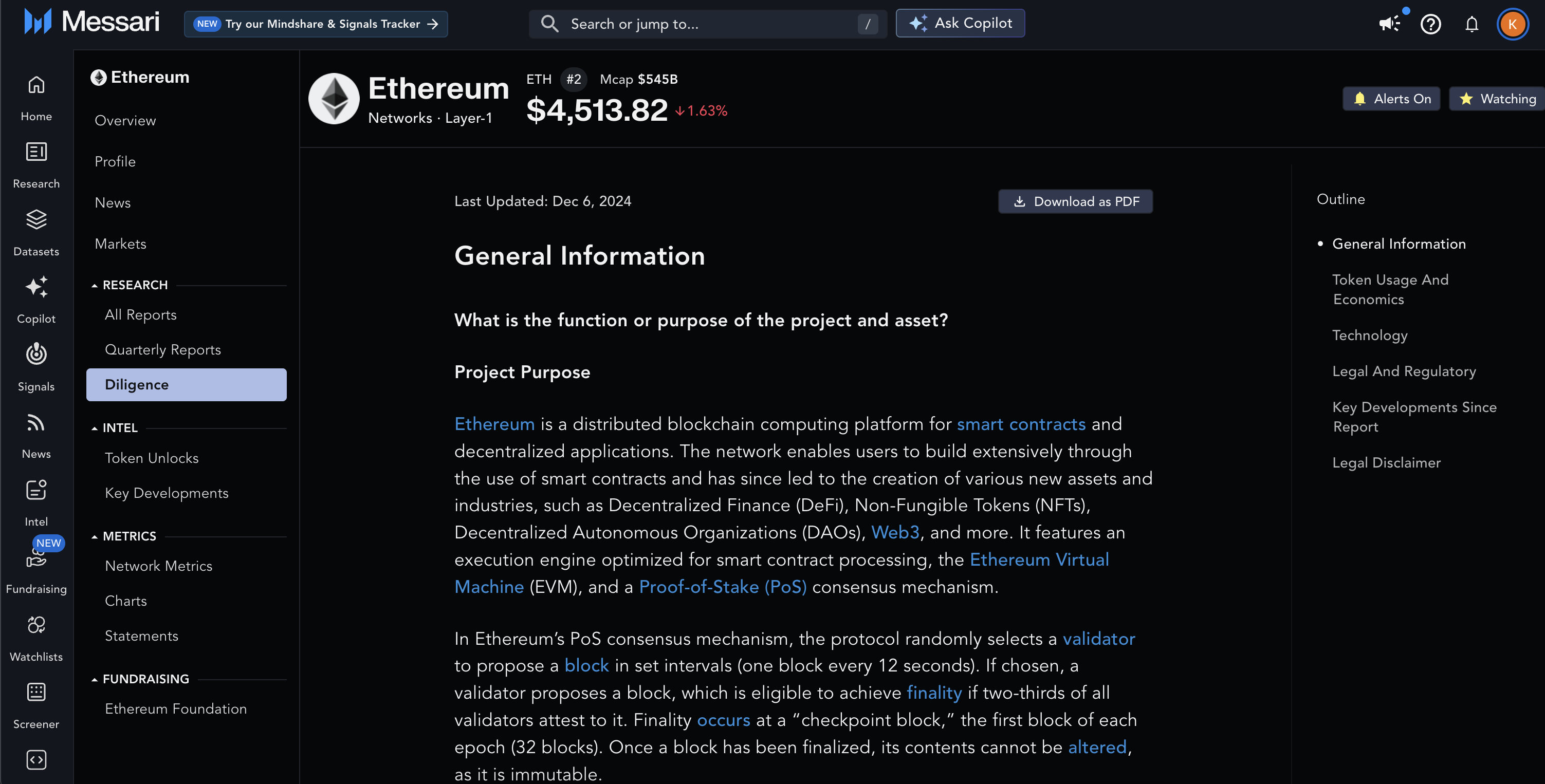Follow the finality link
The width and height of the screenshot is (1545, 784).
pyautogui.click(x=934, y=693)
